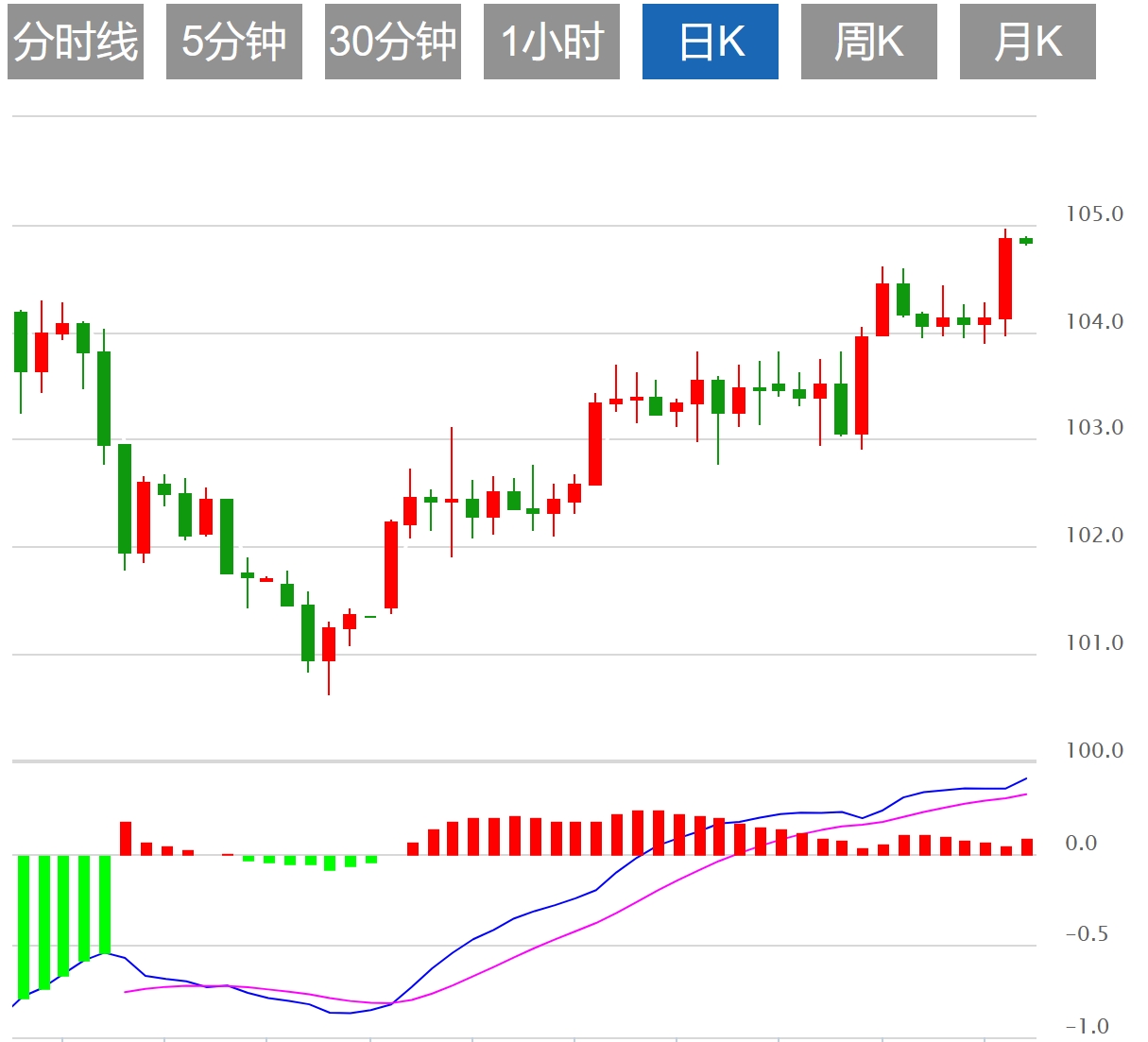Click the highlighted 日K tab
Viewport: 1148px width, 1042px height.
711,42
